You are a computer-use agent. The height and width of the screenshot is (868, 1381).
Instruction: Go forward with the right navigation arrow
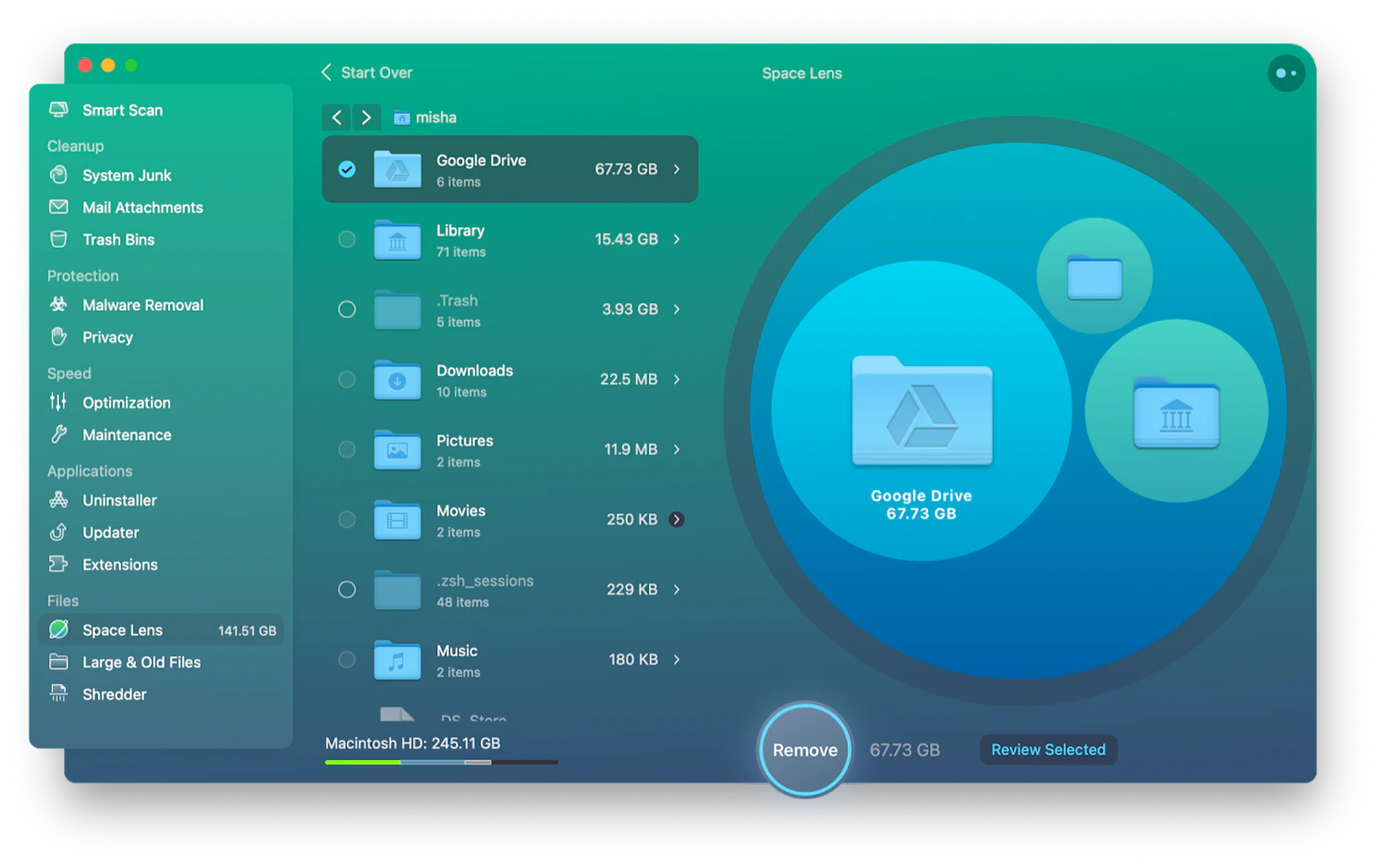[367, 117]
